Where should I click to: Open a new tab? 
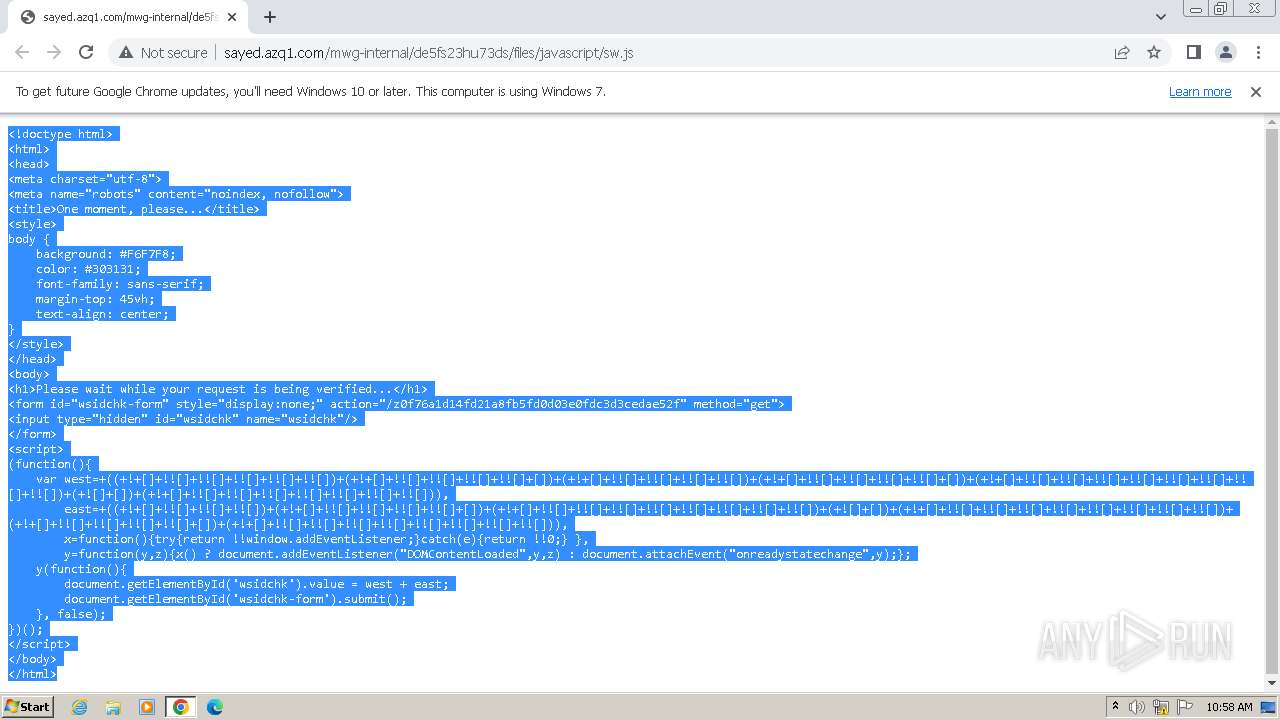pyautogui.click(x=270, y=17)
